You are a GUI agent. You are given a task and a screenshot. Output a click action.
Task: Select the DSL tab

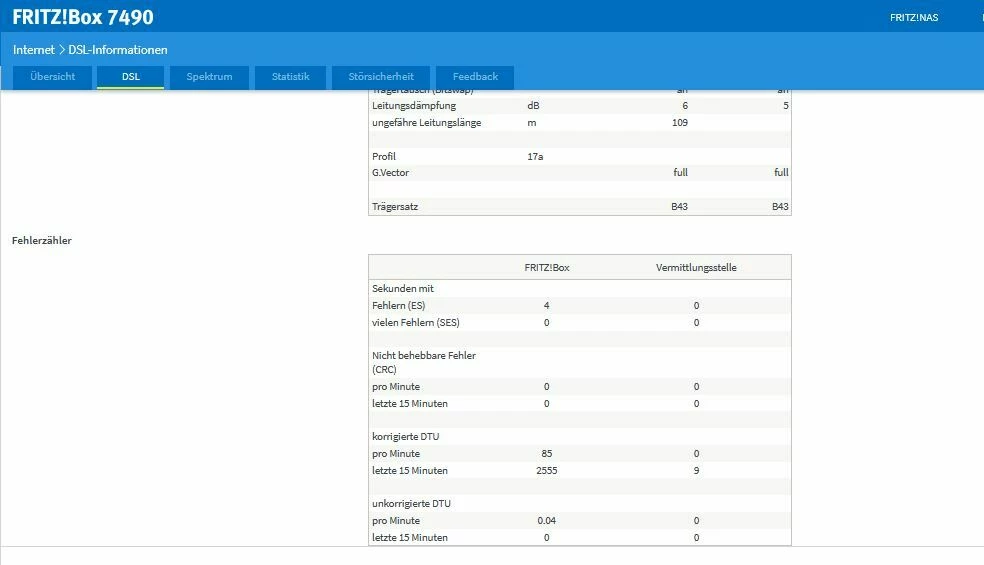[x=131, y=77]
